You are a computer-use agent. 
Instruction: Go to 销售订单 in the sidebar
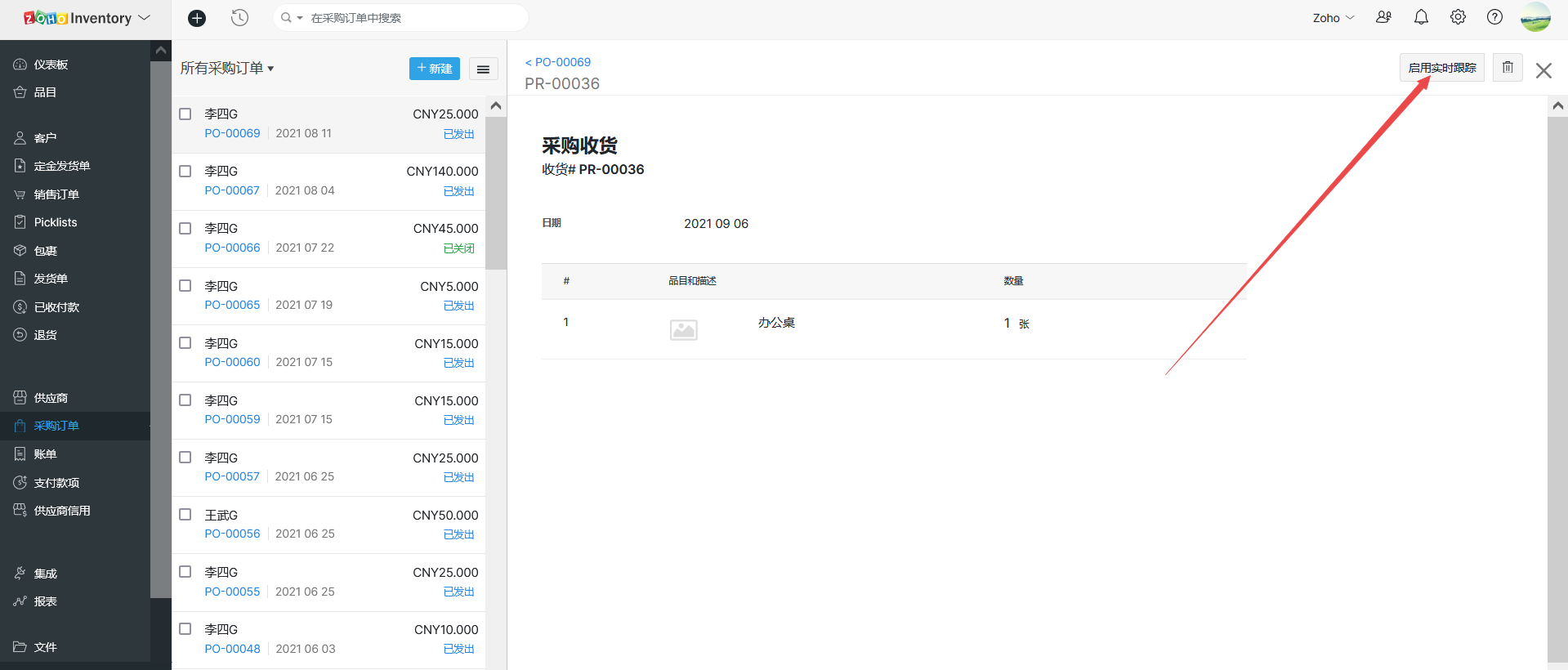tap(56, 194)
